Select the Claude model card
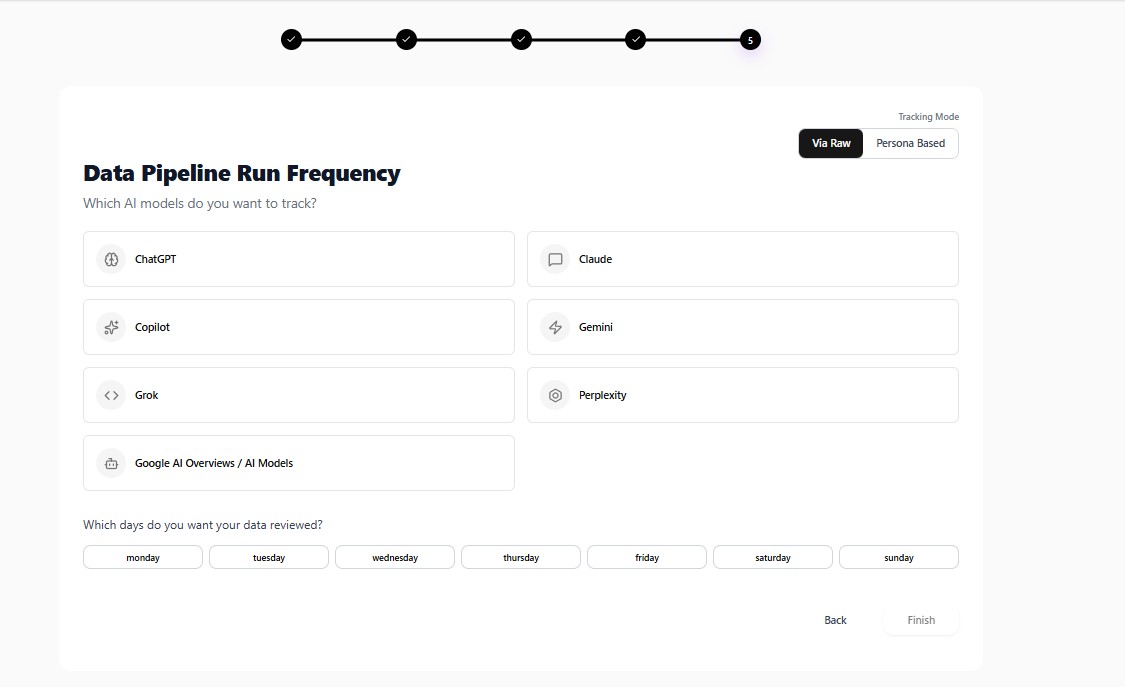This screenshot has width=1125, height=687. click(x=743, y=259)
